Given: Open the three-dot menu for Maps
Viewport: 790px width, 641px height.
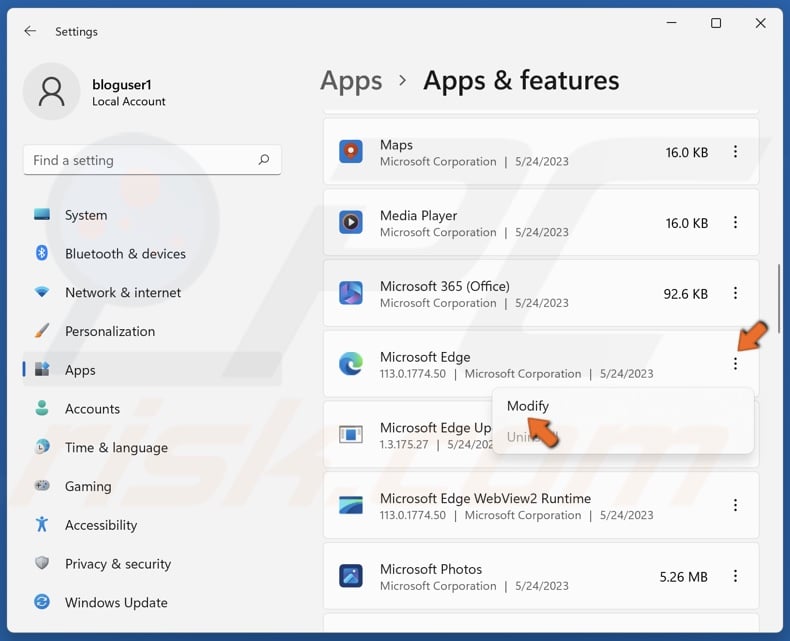Looking at the screenshot, I should 735,152.
